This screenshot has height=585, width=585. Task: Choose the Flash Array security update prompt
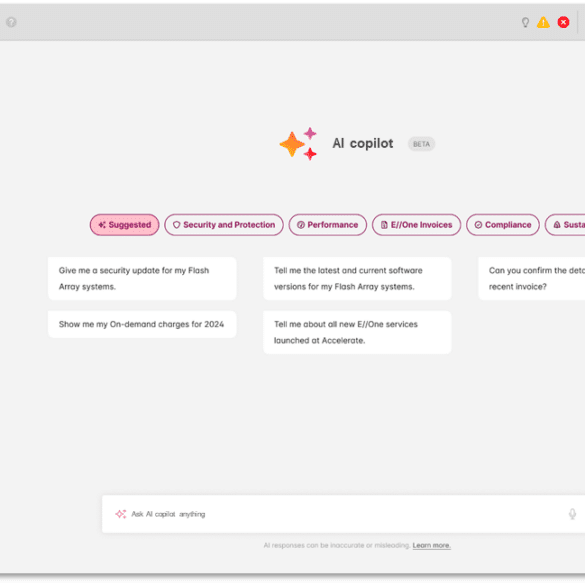pyautogui.click(x=142, y=278)
